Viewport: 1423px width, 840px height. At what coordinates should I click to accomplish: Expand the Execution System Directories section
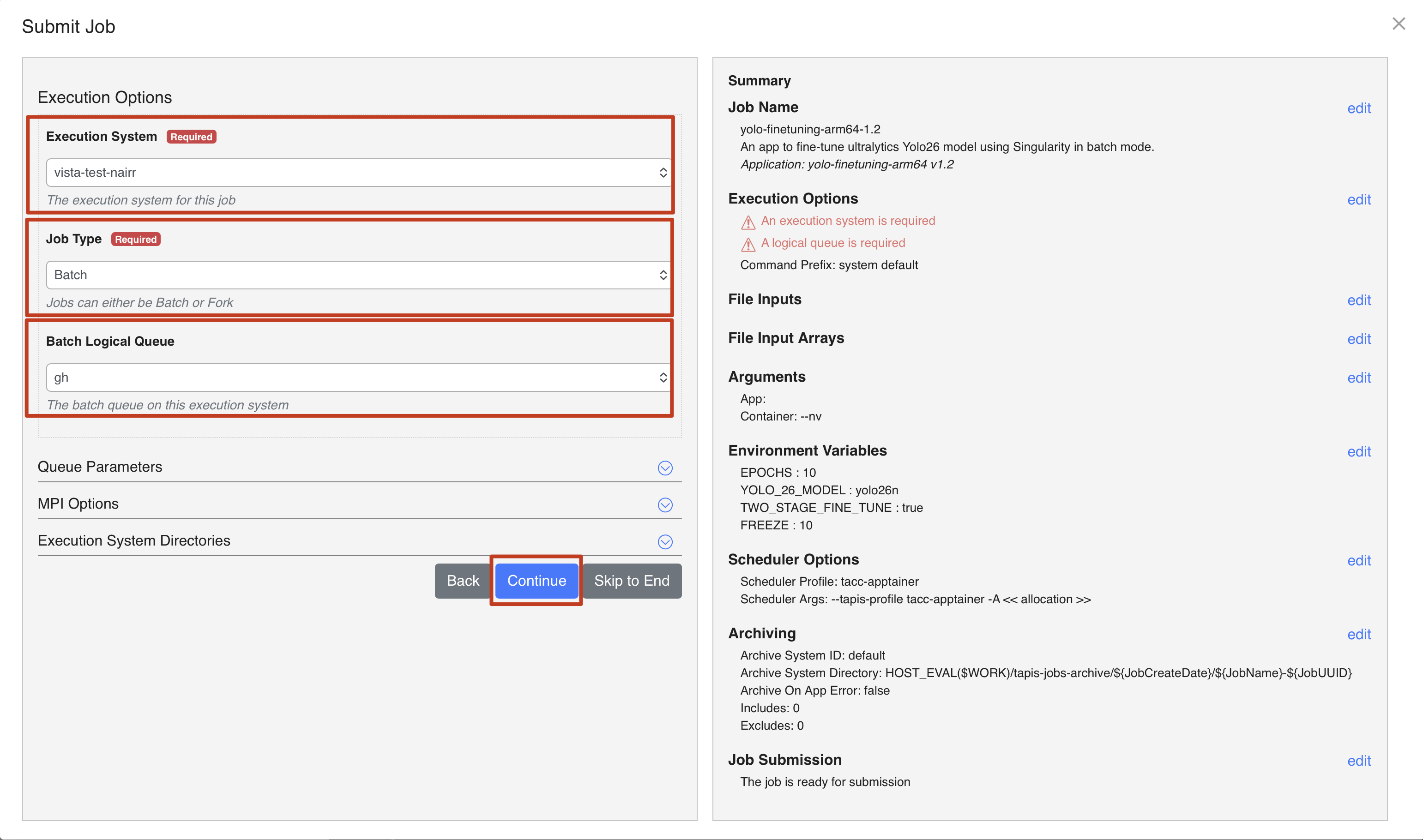[x=665, y=542]
